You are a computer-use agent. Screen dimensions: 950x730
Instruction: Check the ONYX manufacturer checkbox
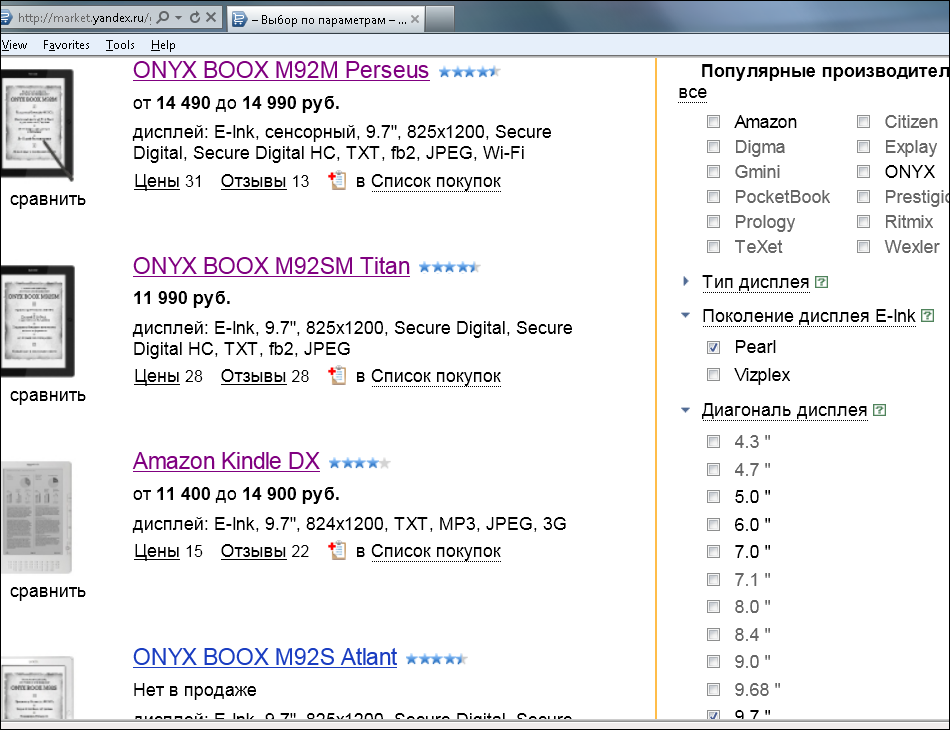[863, 171]
